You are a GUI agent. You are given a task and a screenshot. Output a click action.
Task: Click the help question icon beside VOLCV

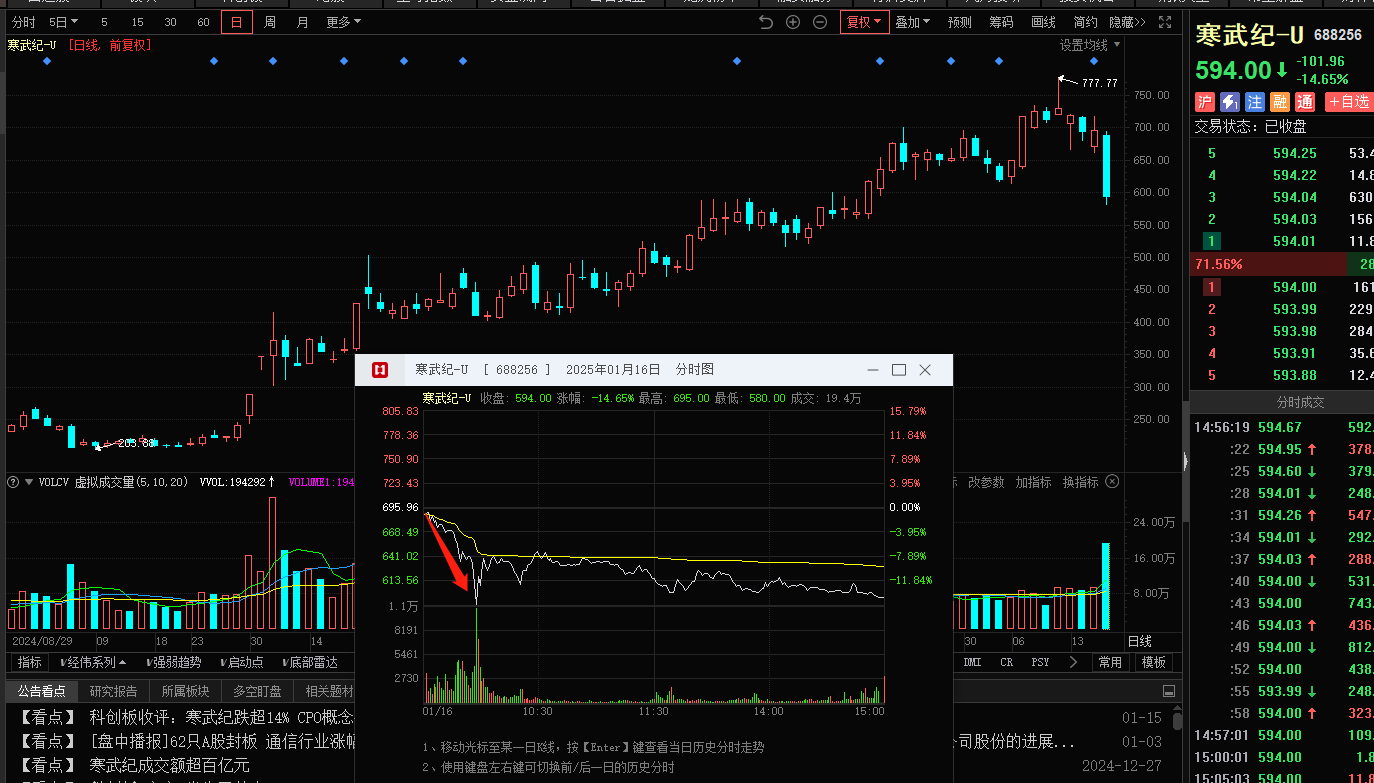click(x=13, y=482)
